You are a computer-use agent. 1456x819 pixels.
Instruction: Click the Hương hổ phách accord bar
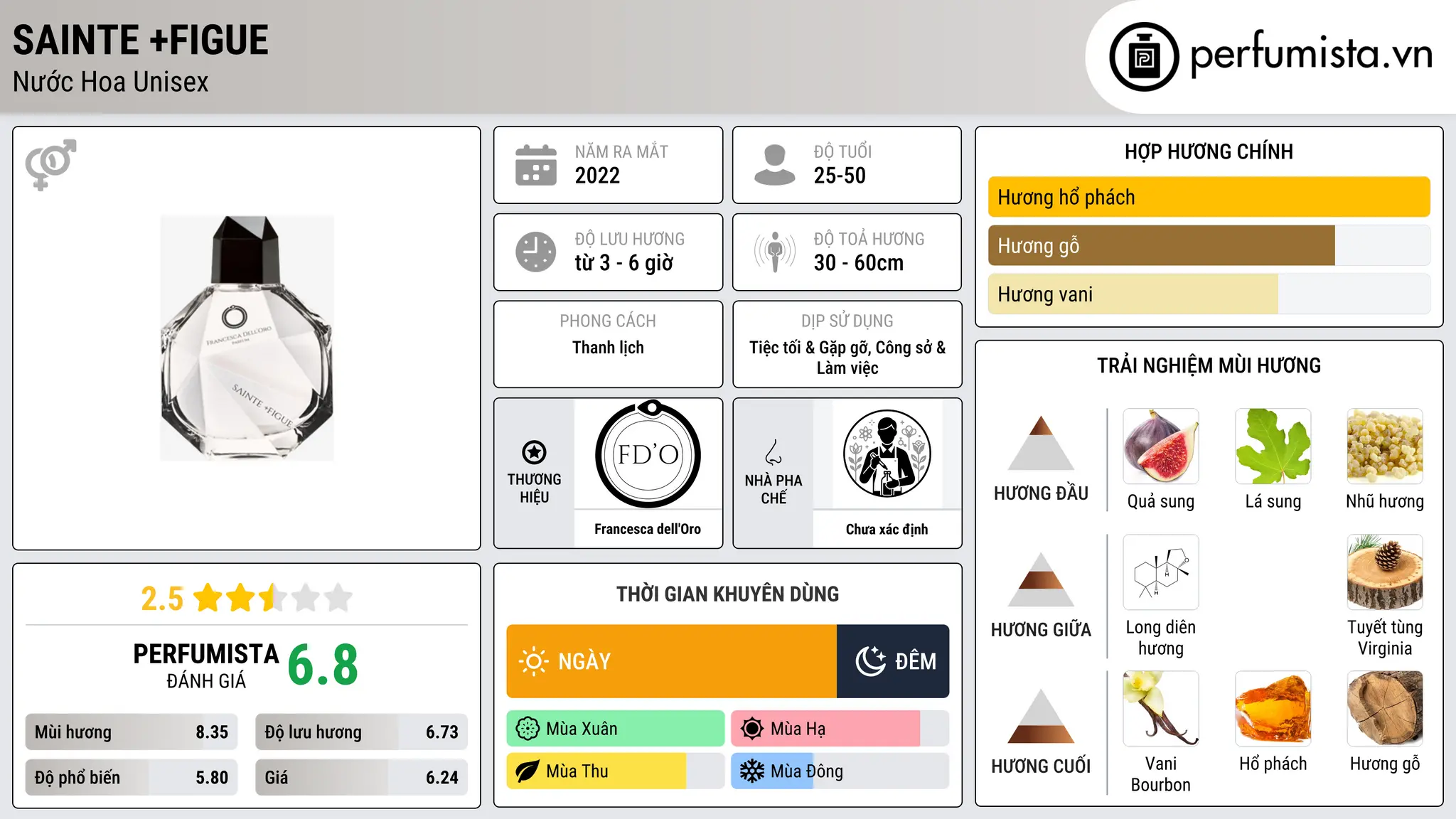tap(1209, 197)
